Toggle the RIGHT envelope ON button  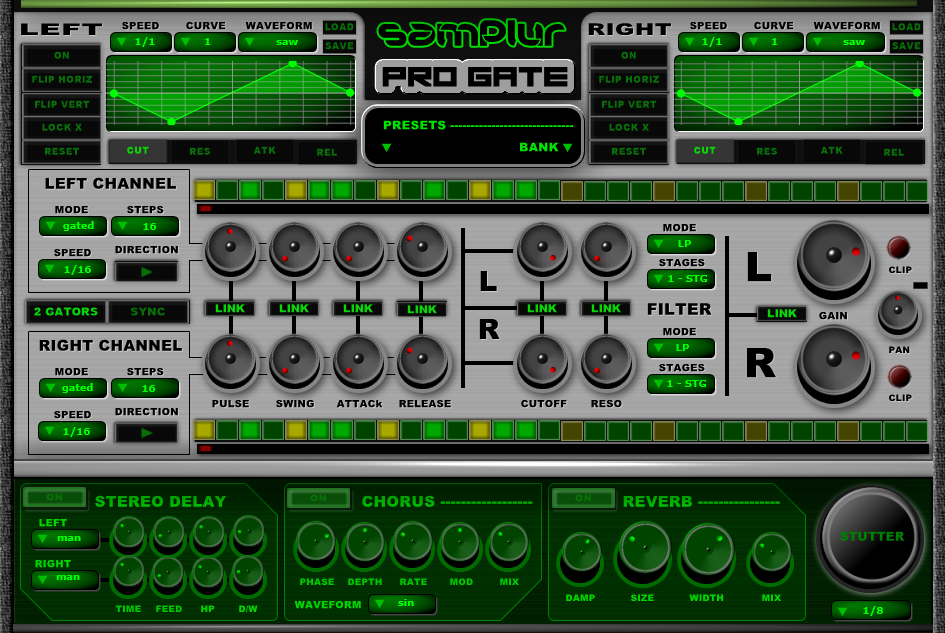point(629,55)
